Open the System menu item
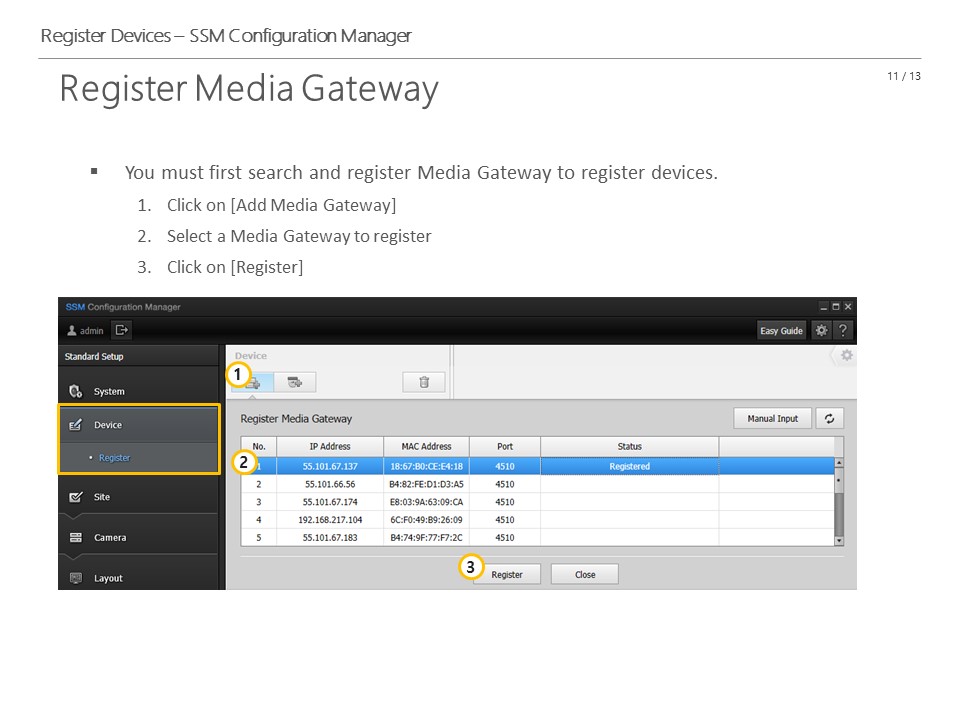960x720 pixels. 138,391
